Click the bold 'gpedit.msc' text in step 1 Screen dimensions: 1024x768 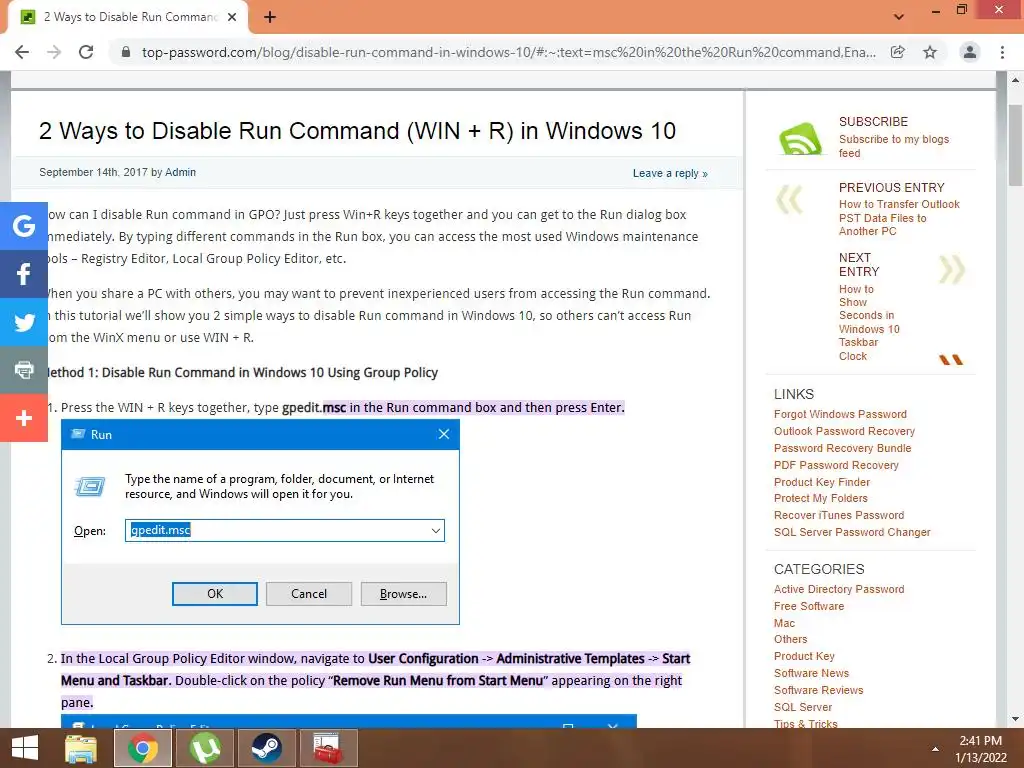(x=314, y=408)
